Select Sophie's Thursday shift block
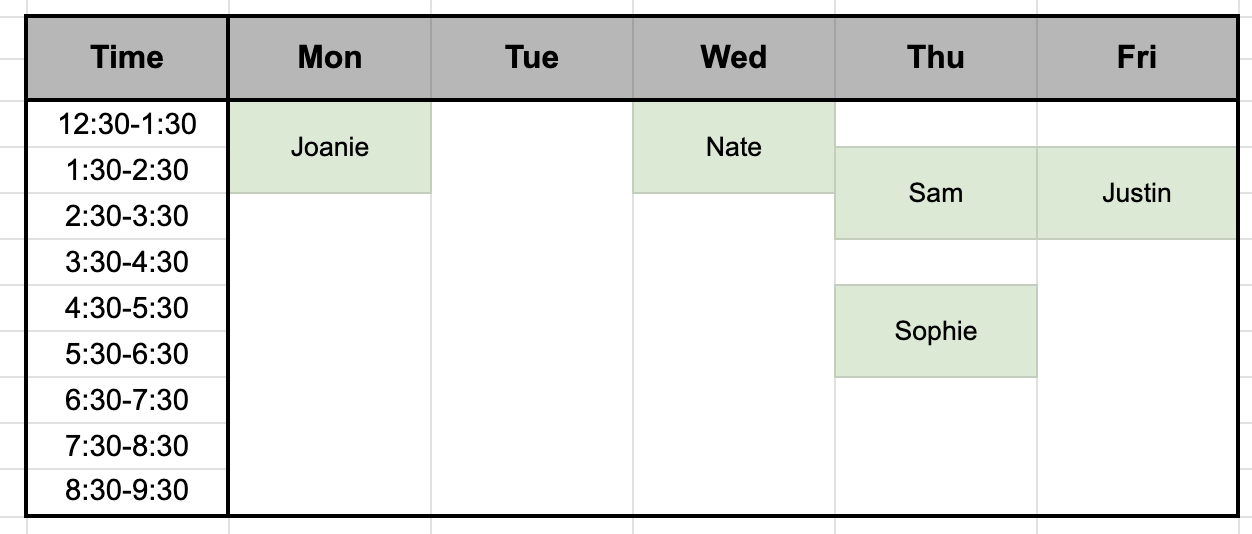1252x534 pixels. (936, 331)
